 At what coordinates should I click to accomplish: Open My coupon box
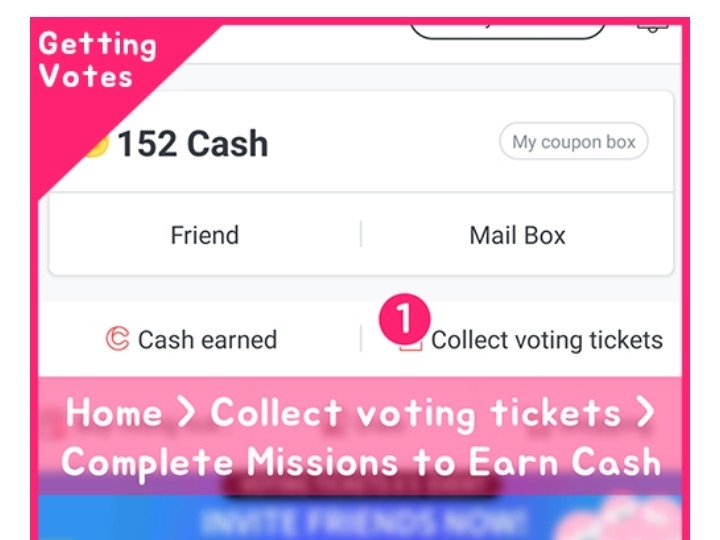tap(573, 142)
